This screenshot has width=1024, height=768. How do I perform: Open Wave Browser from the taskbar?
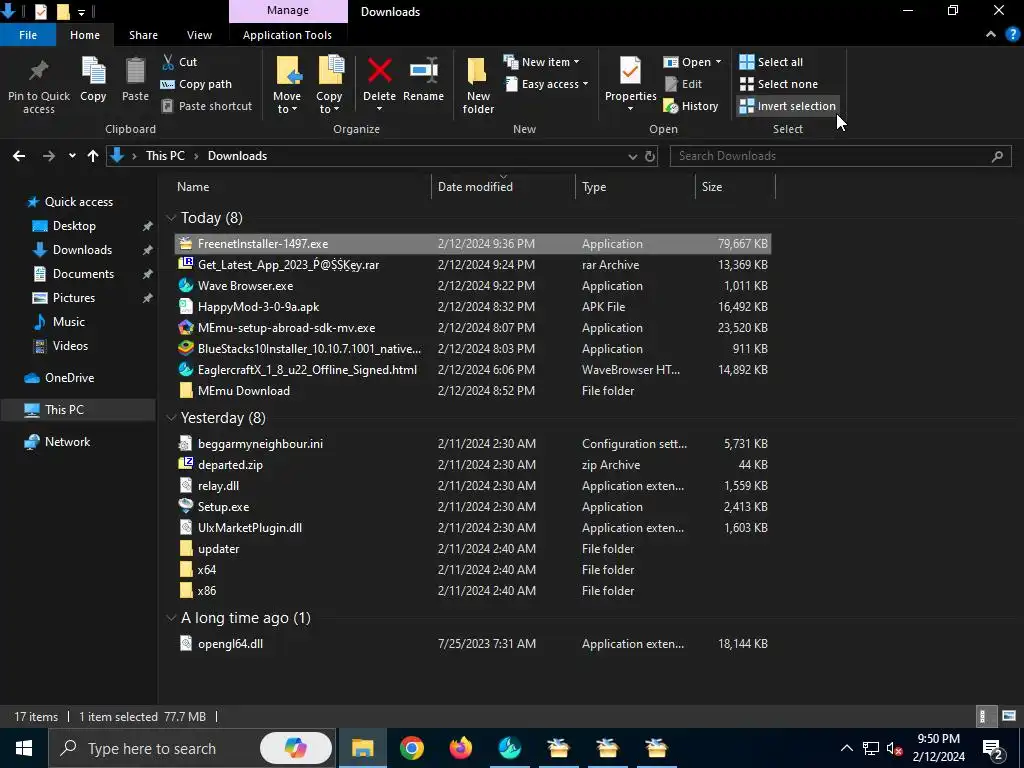(509, 748)
